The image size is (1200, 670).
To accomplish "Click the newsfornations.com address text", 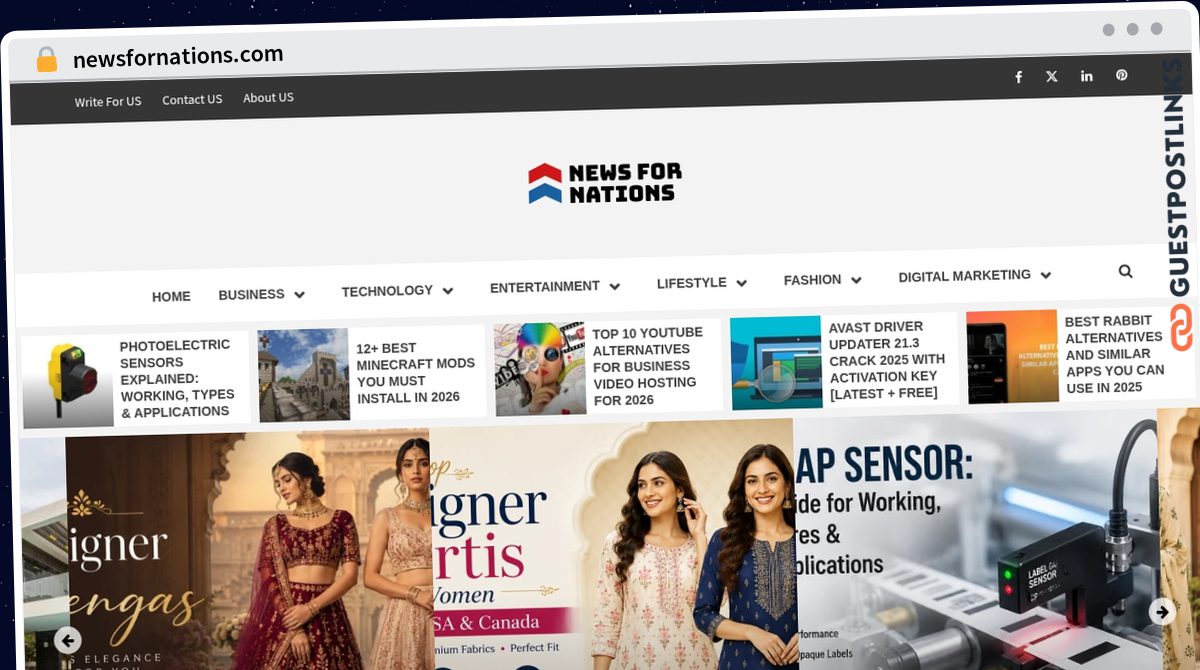I will pyautogui.click(x=178, y=57).
